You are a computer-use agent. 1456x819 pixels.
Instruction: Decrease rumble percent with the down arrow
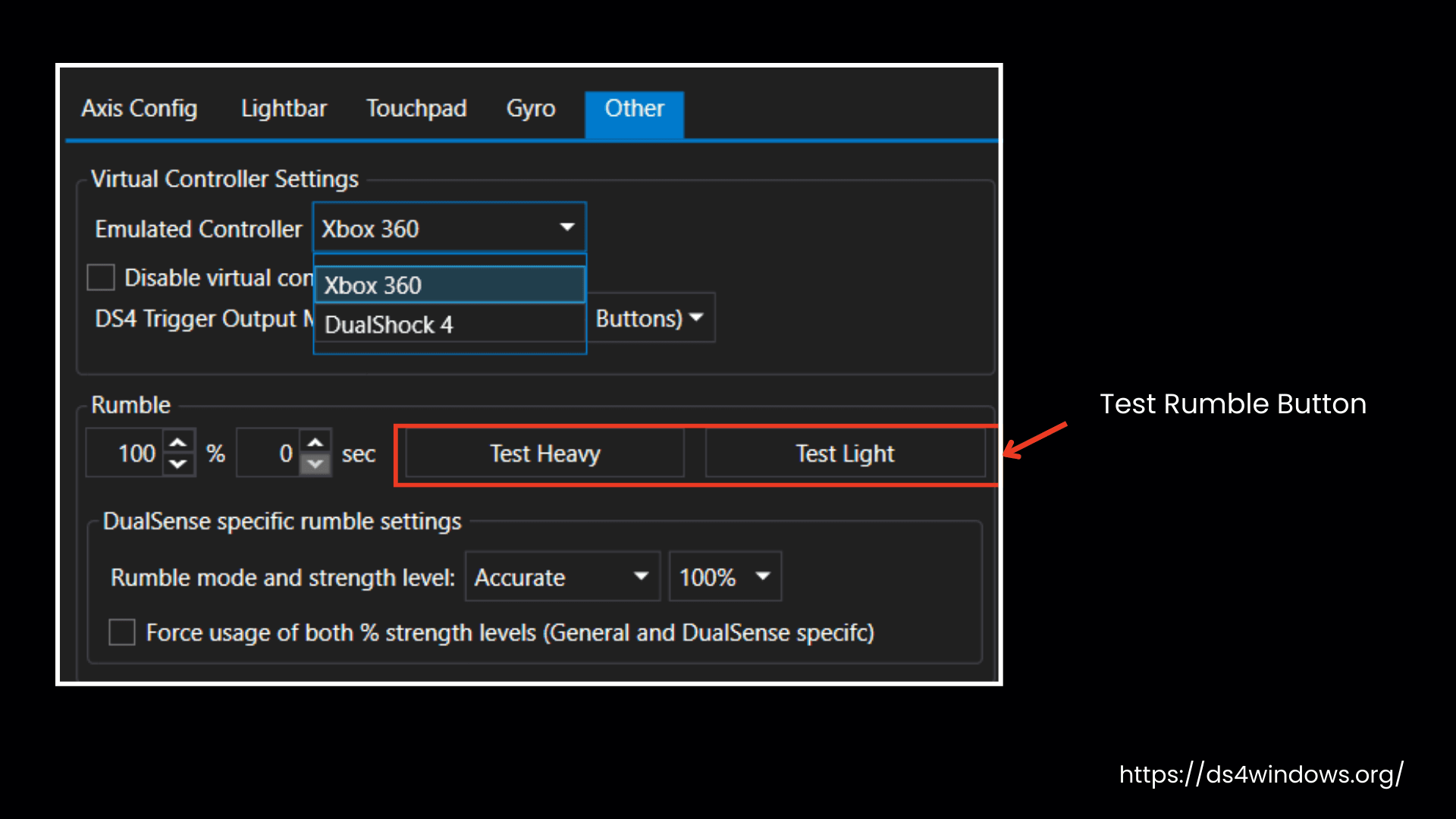click(x=178, y=464)
